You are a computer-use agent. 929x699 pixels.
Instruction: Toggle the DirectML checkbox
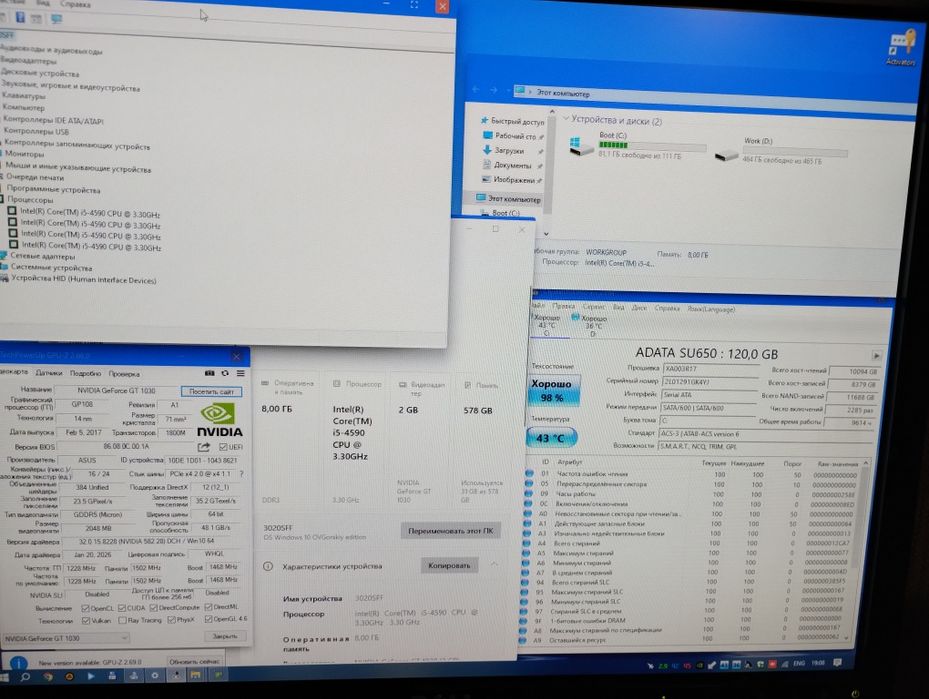(209, 607)
